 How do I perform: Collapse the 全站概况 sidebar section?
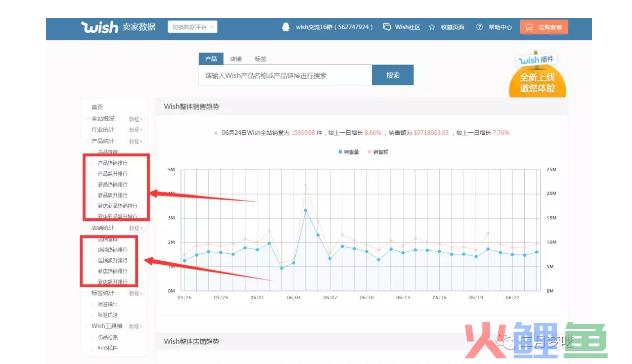click(135, 119)
